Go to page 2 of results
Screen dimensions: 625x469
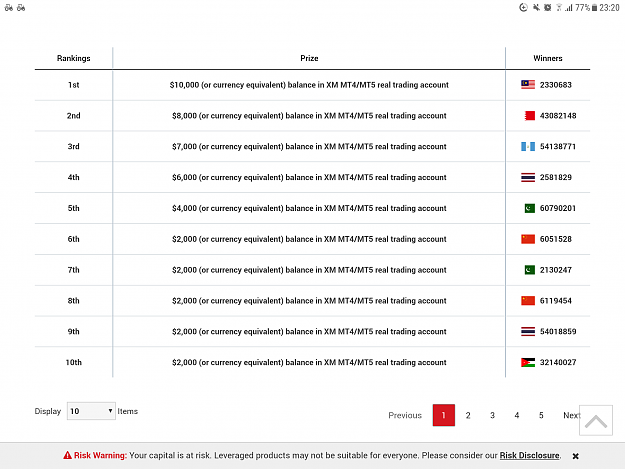click(x=468, y=415)
